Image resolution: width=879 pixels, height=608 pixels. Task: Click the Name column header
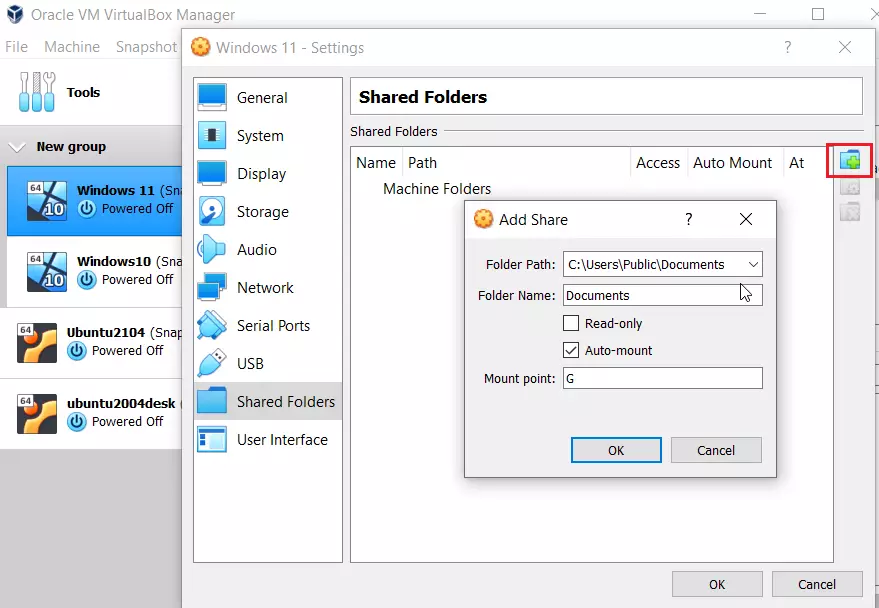(376, 163)
